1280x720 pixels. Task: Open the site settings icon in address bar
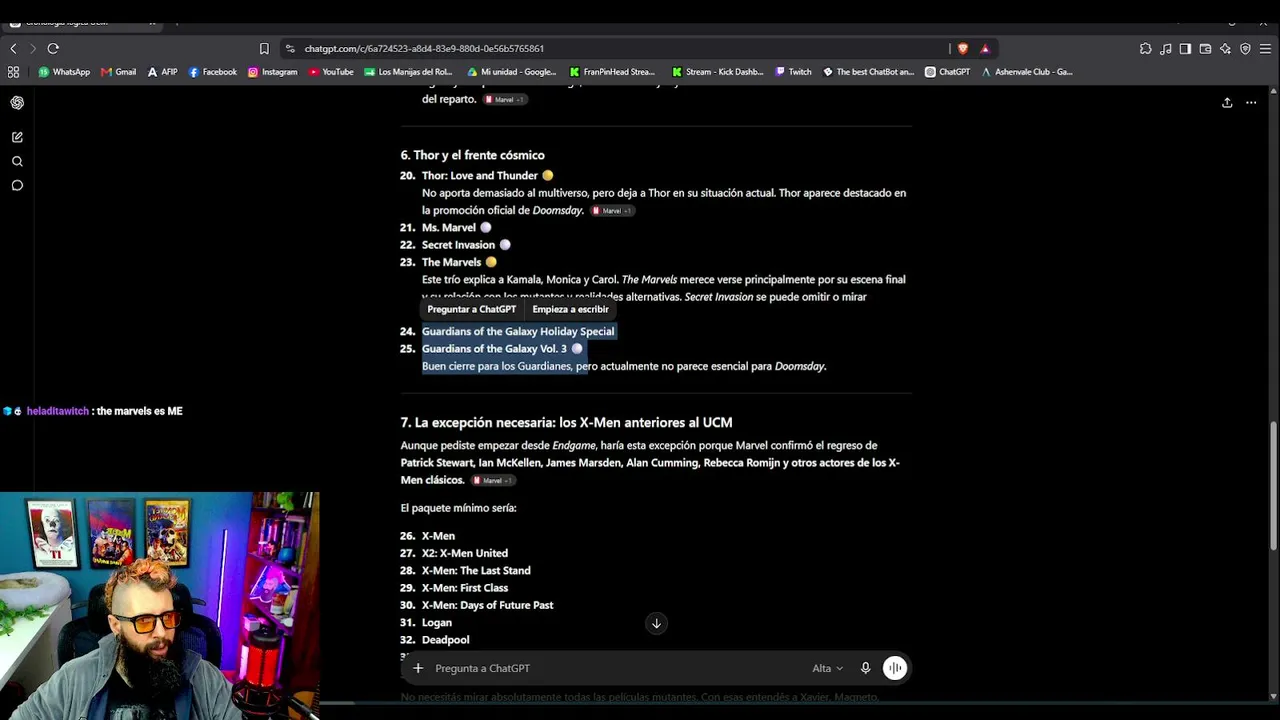[x=290, y=48]
